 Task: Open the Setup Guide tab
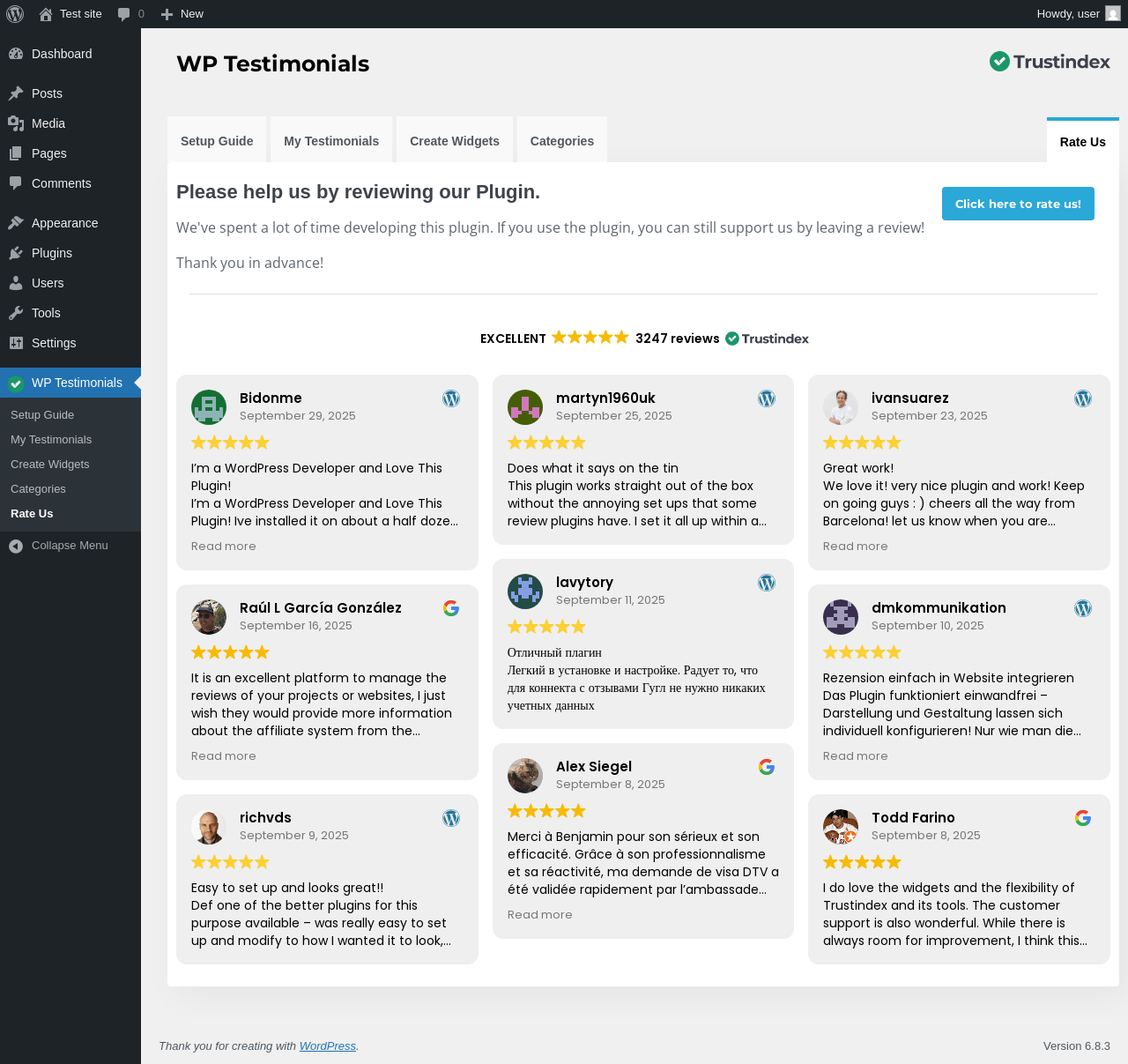[x=217, y=140]
